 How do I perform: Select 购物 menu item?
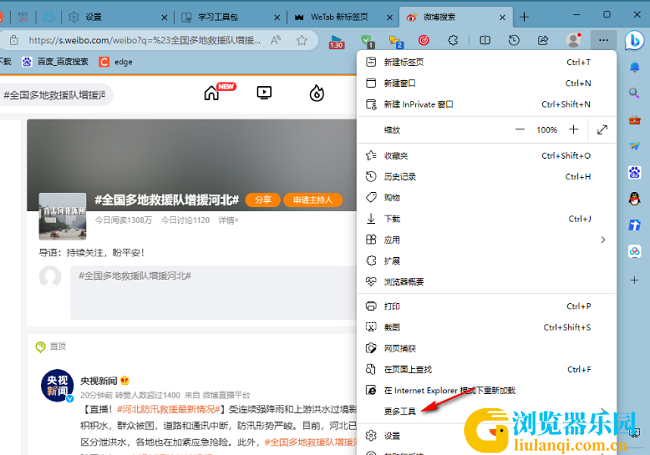click(x=487, y=198)
